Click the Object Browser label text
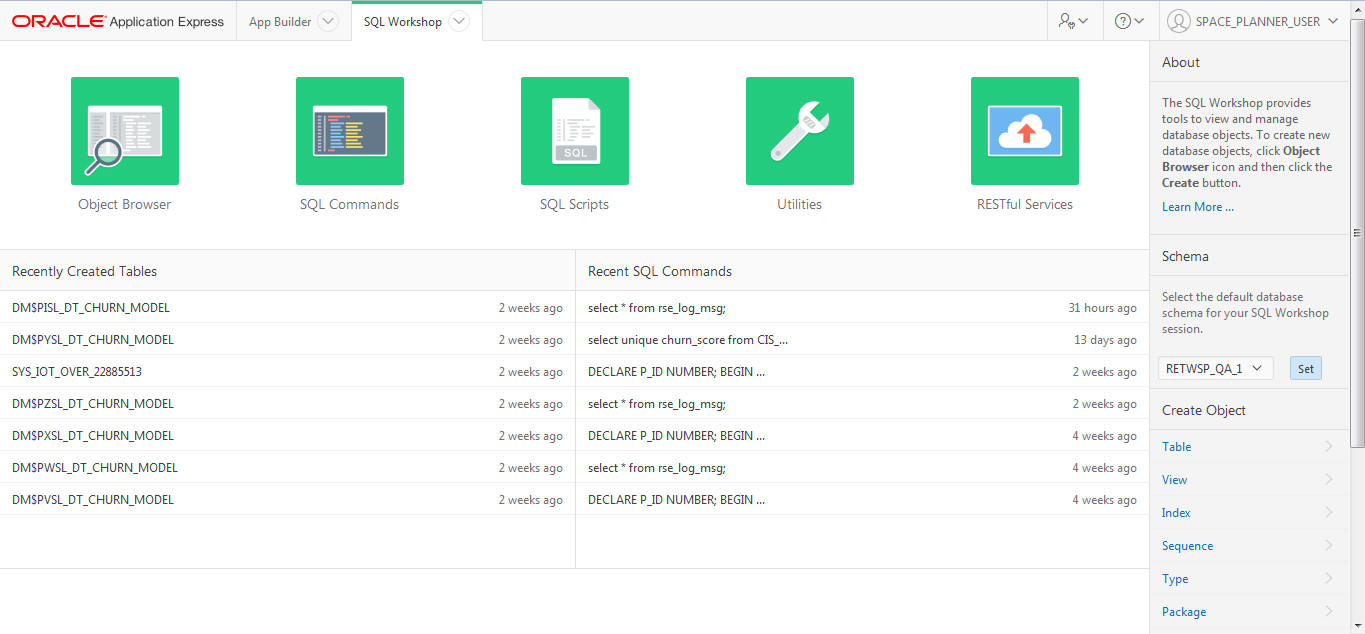This screenshot has width=1365, height=634. point(125,204)
